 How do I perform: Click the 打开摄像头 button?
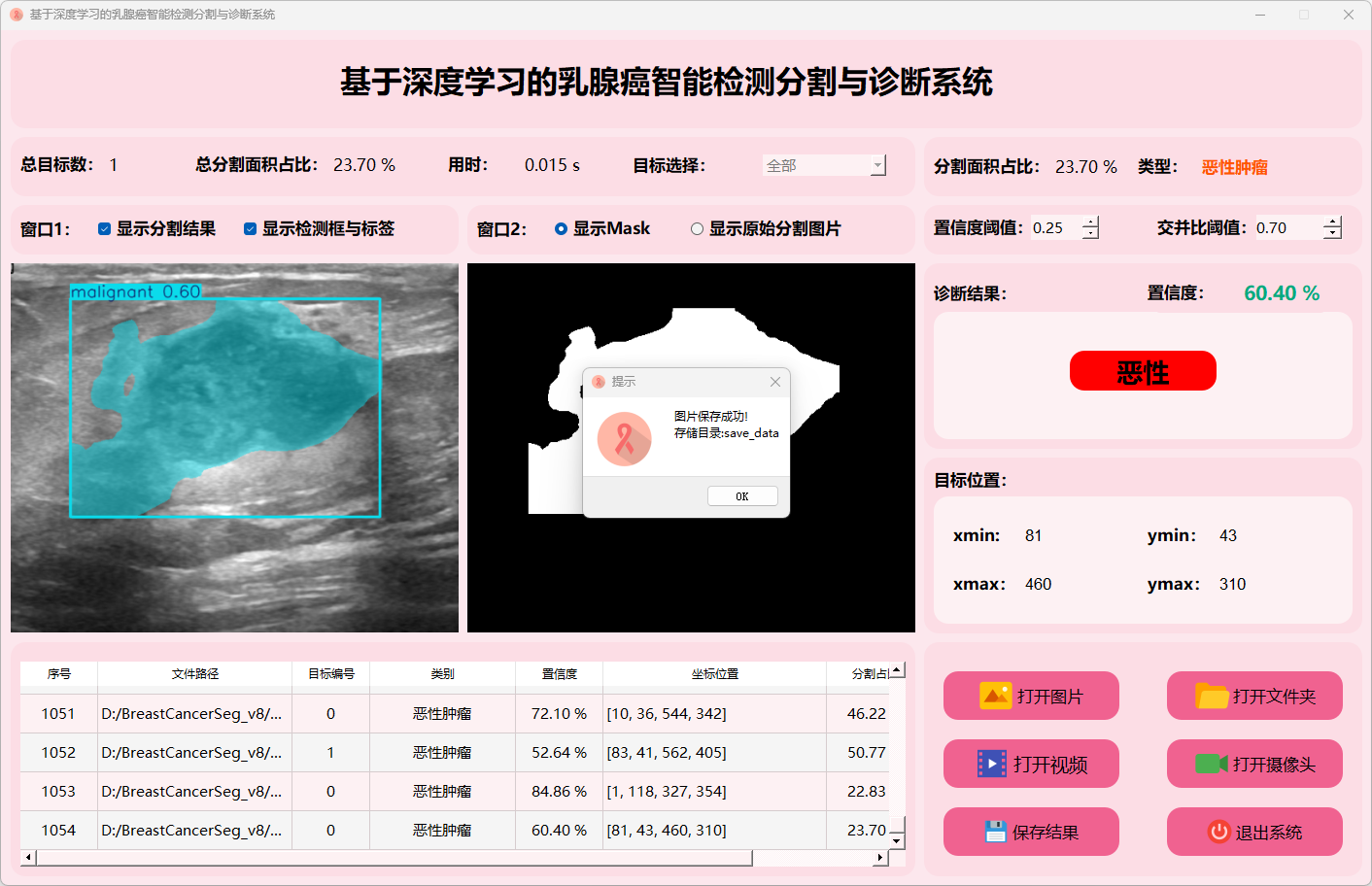(1254, 764)
